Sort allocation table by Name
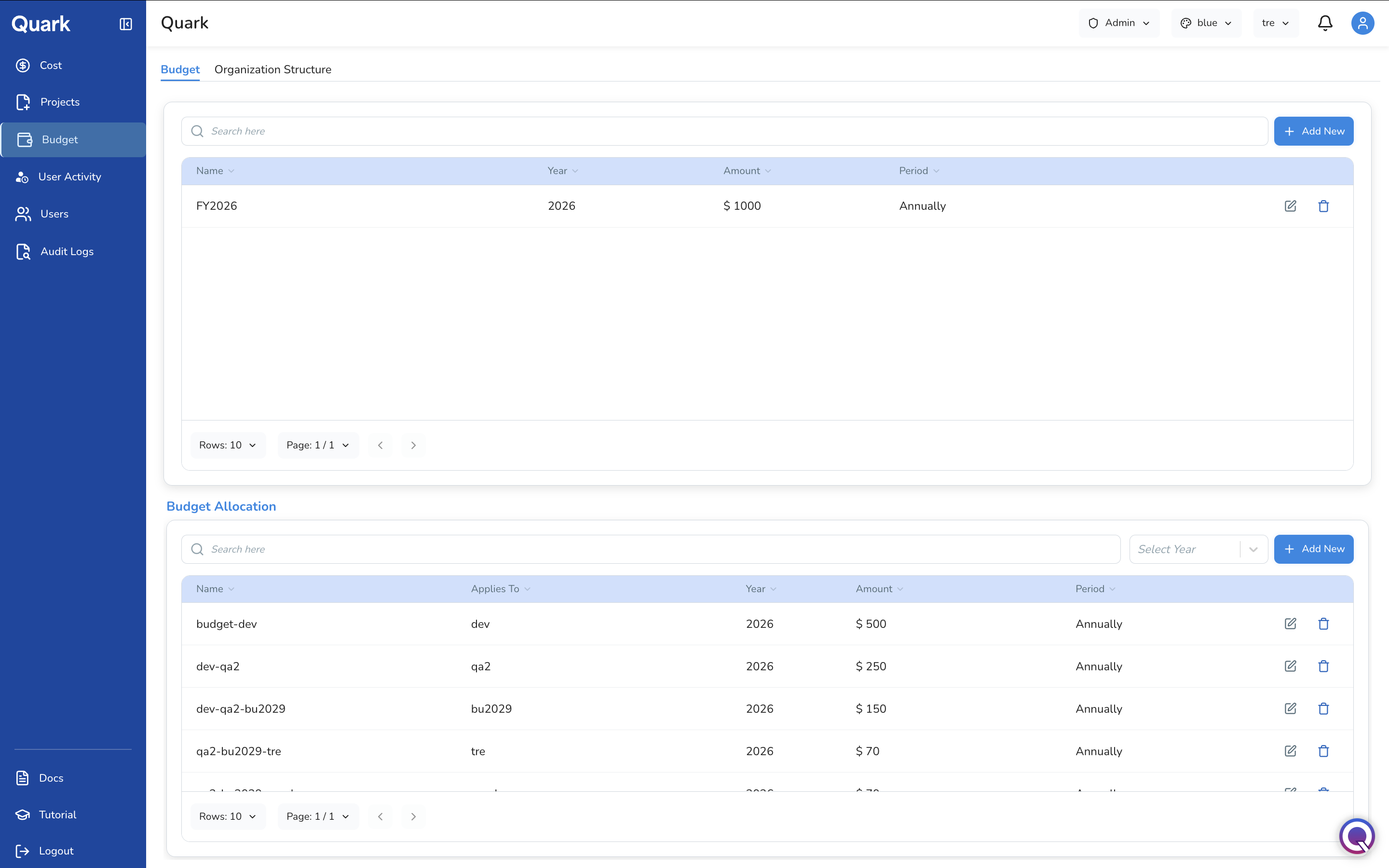Image resolution: width=1389 pixels, height=868 pixels. pos(215,589)
